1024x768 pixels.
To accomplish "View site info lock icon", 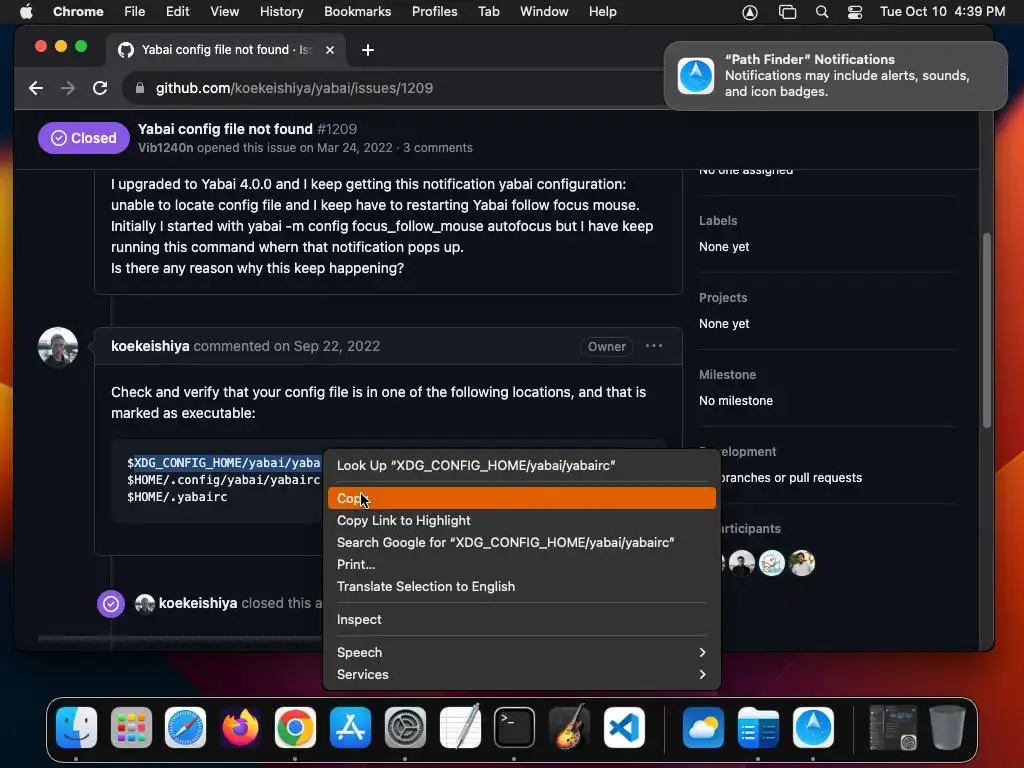I will pyautogui.click(x=139, y=88).
